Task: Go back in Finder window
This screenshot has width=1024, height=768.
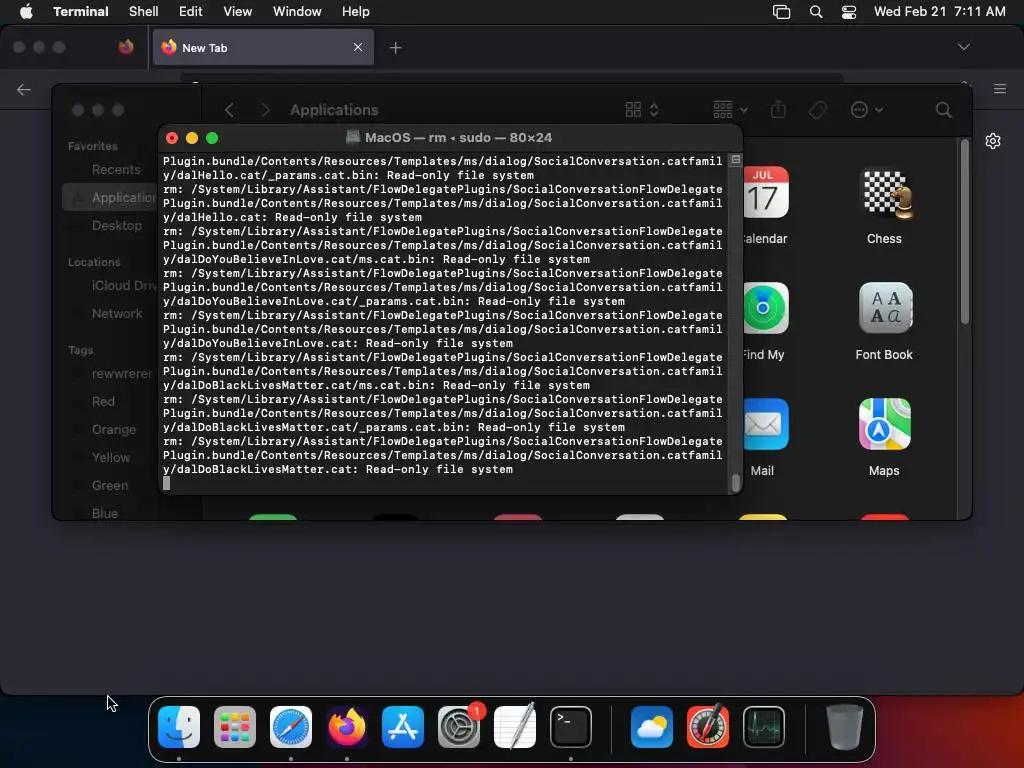Action: point(229,110)
